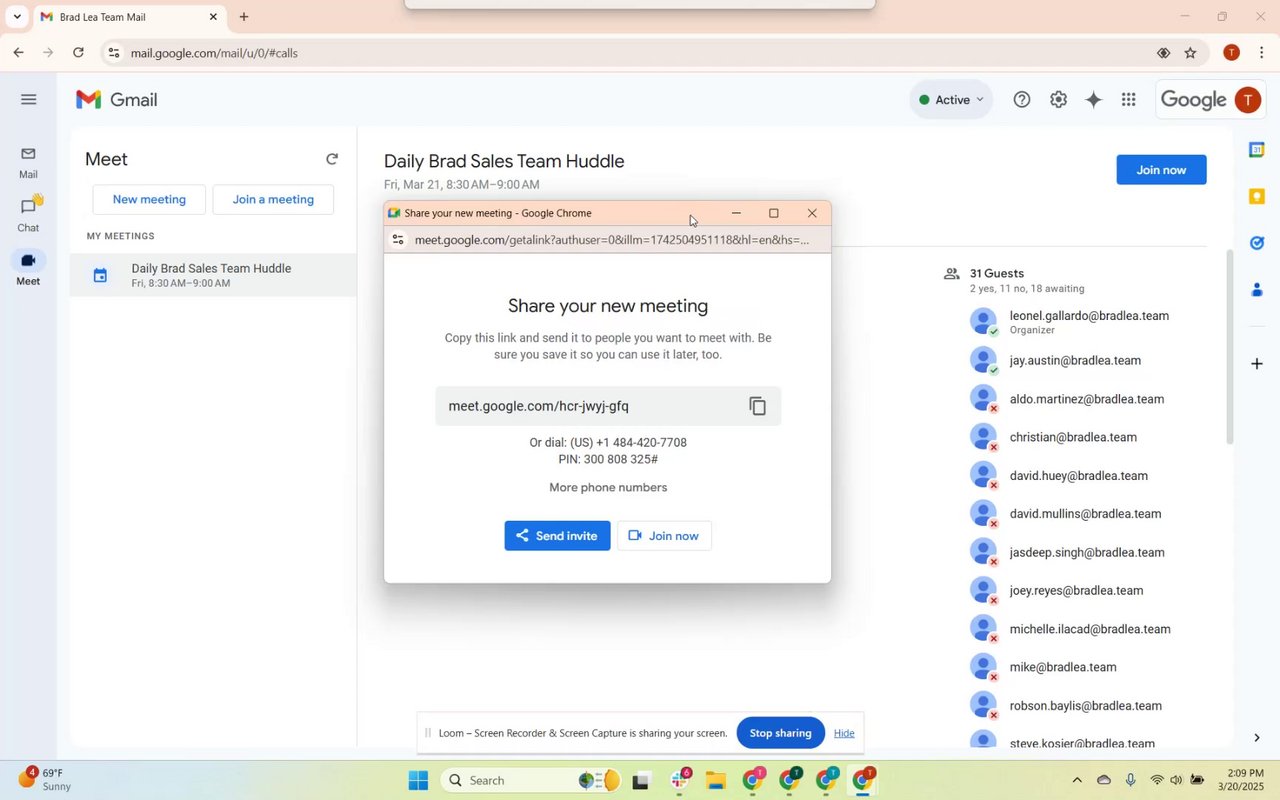Image resolution: width=1280 pixels, height=800 pixels.
Task: Open the weather widget showing 69°F Sunny
Action: (x=45, y=779)
